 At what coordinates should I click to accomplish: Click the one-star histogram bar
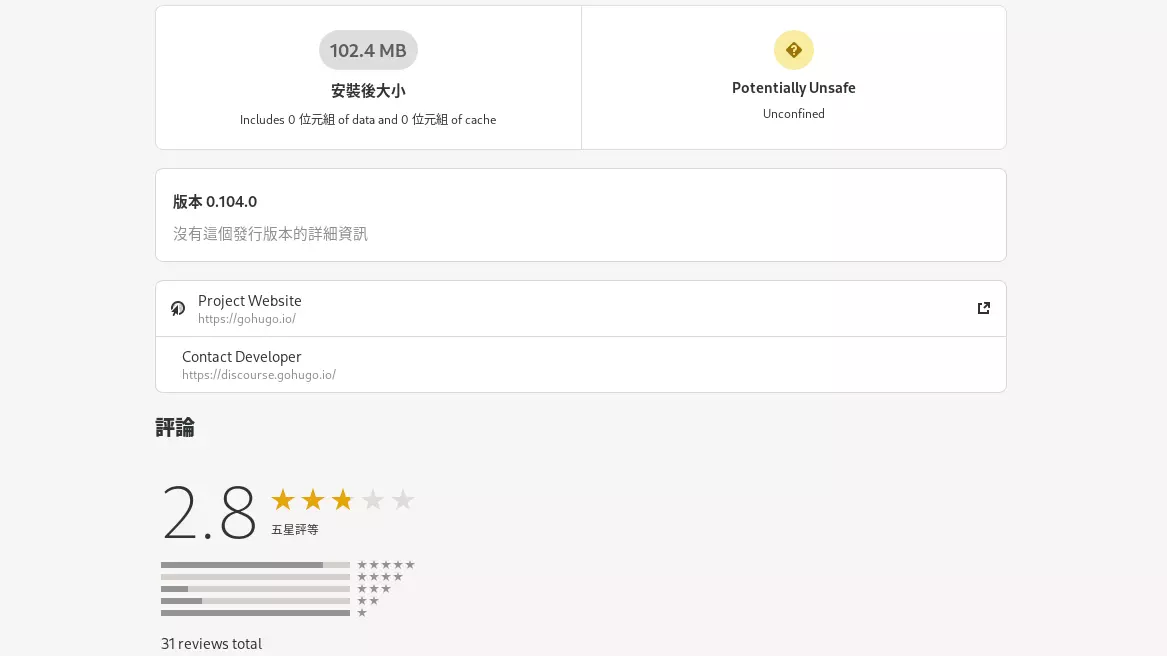[x=255, y=613]
